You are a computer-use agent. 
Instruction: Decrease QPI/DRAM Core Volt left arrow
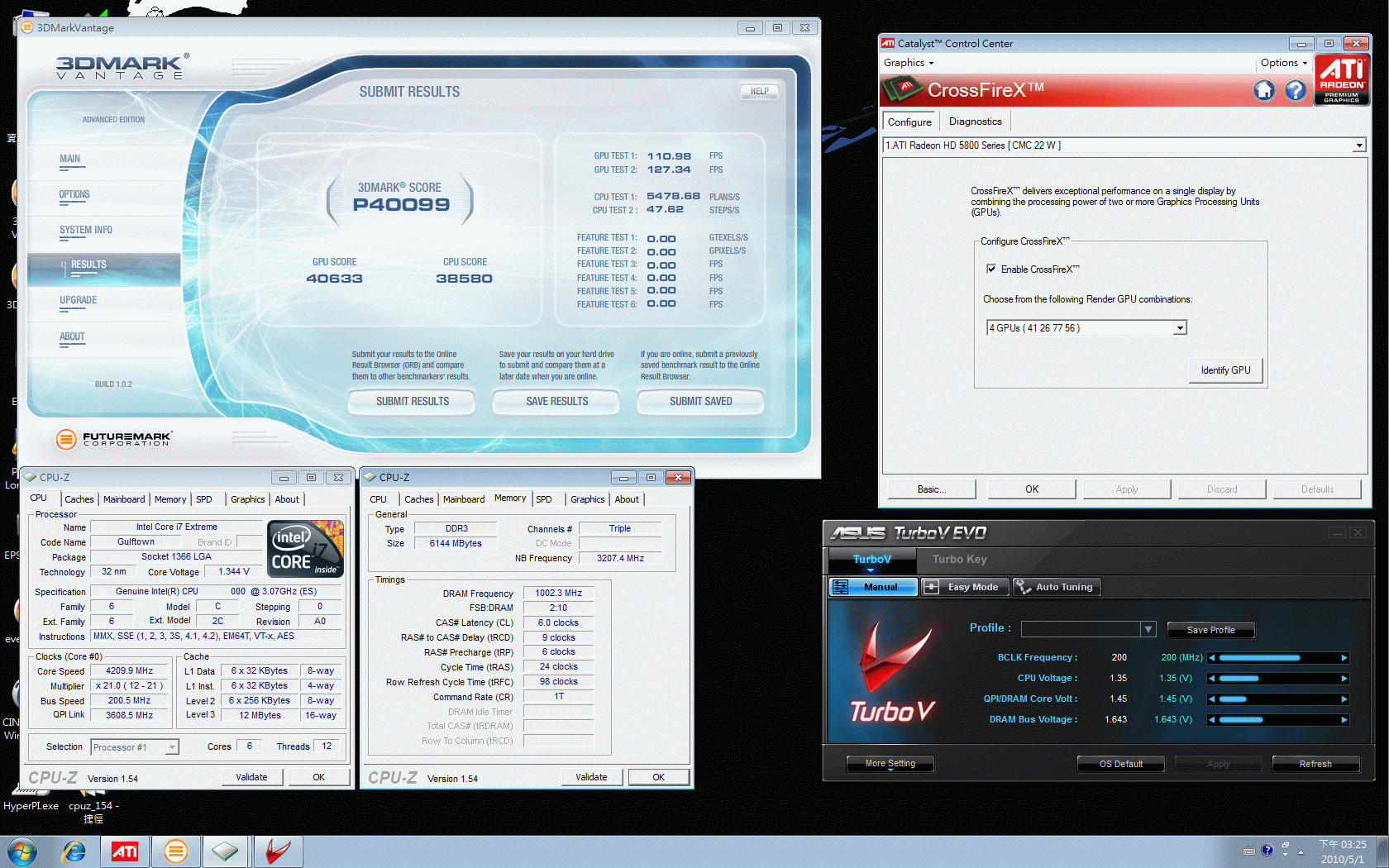pos(1212,699)
